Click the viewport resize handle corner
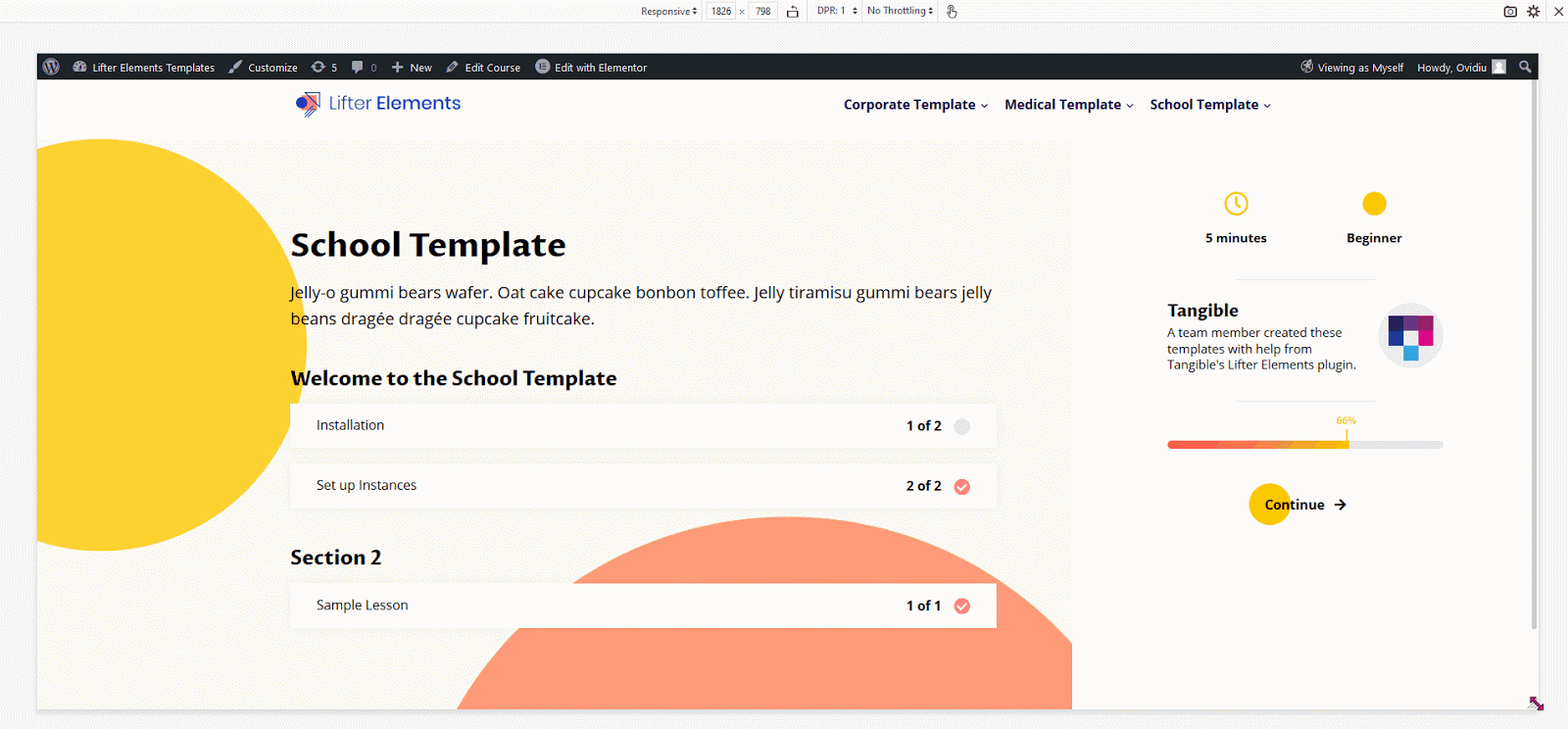Screen dimensions: 1568x729 pos(1536,704)
